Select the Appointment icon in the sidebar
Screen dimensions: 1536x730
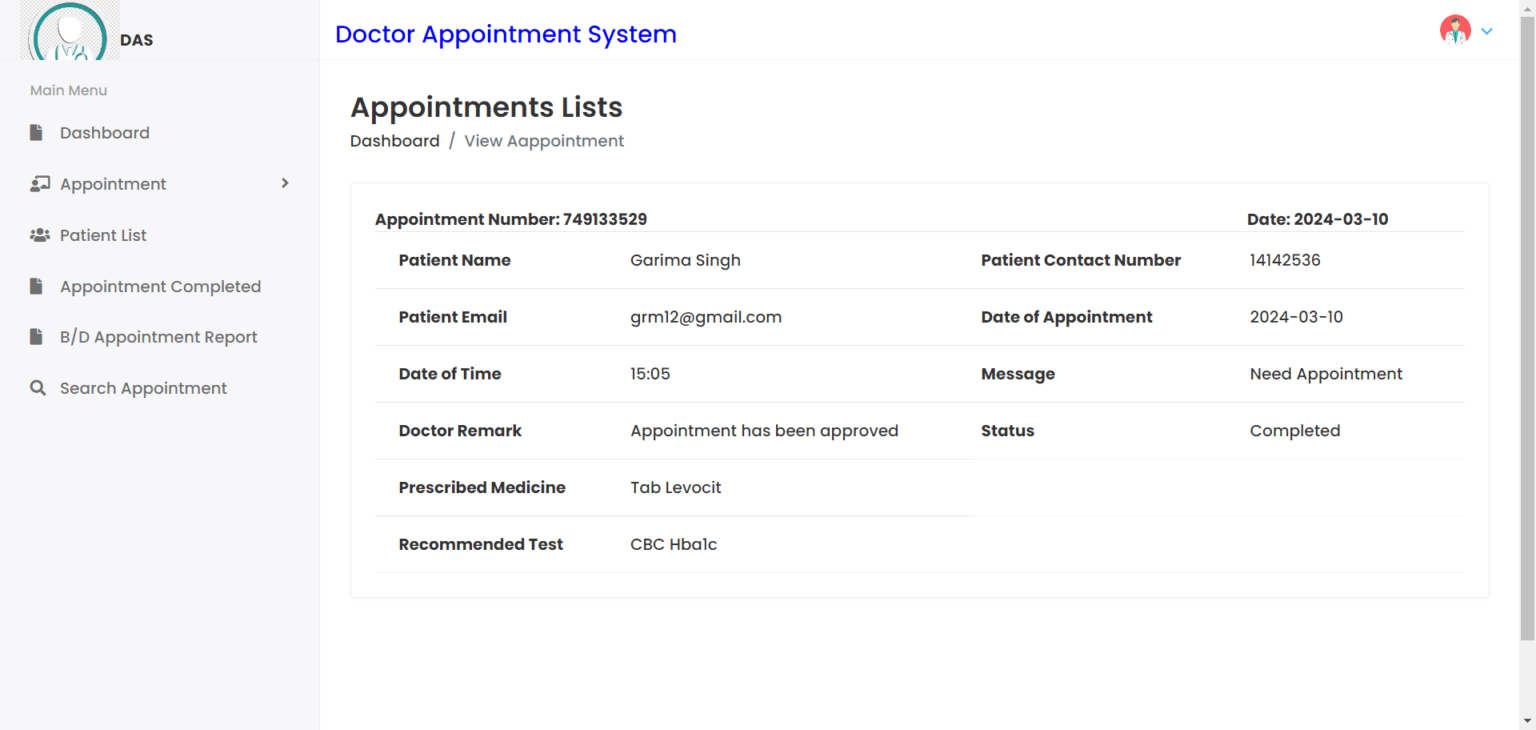(x=40, y=183)
